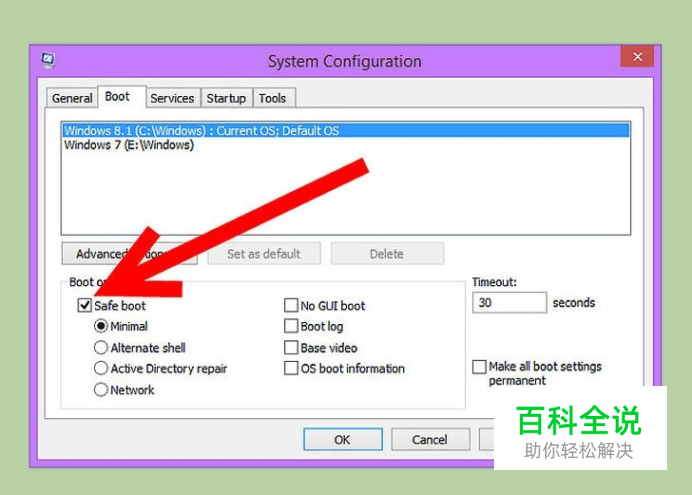Click the Cancel button
This screenshot has height=495, width=692.
click(x=430, y=439)
